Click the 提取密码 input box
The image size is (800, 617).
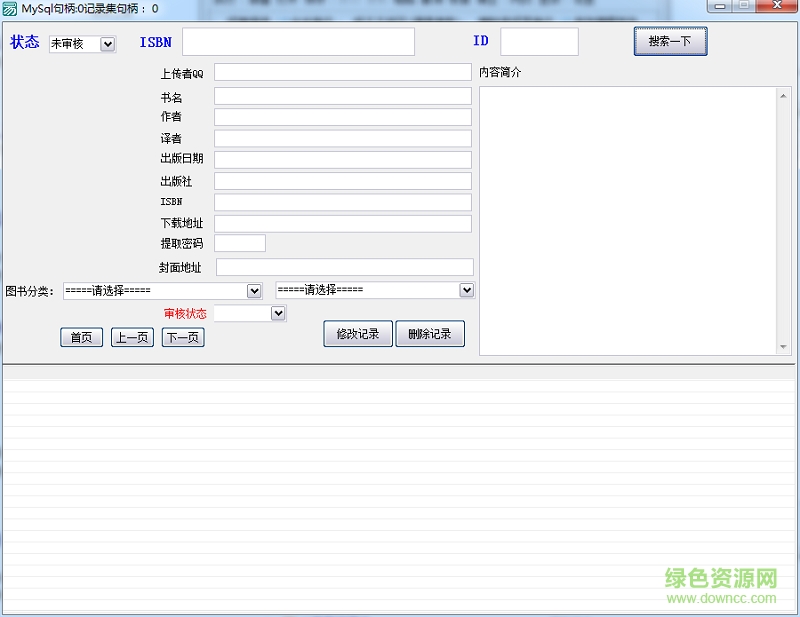tap(238, 242)
